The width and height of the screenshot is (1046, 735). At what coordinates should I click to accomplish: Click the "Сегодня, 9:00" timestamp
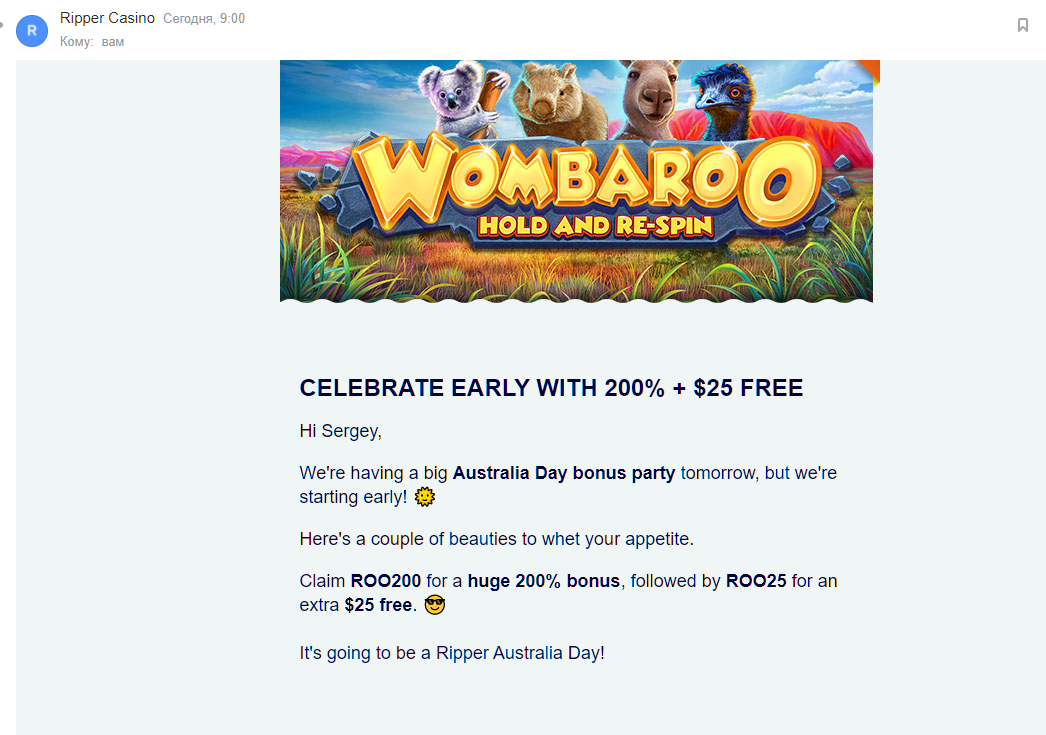coord(204,19)
